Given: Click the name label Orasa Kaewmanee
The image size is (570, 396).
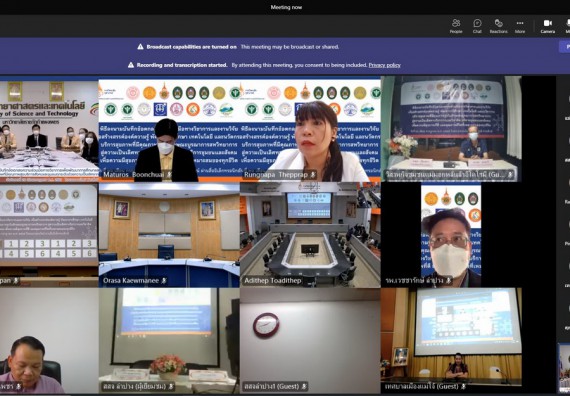Looking at the screenshot, I should tap(131, 281).
